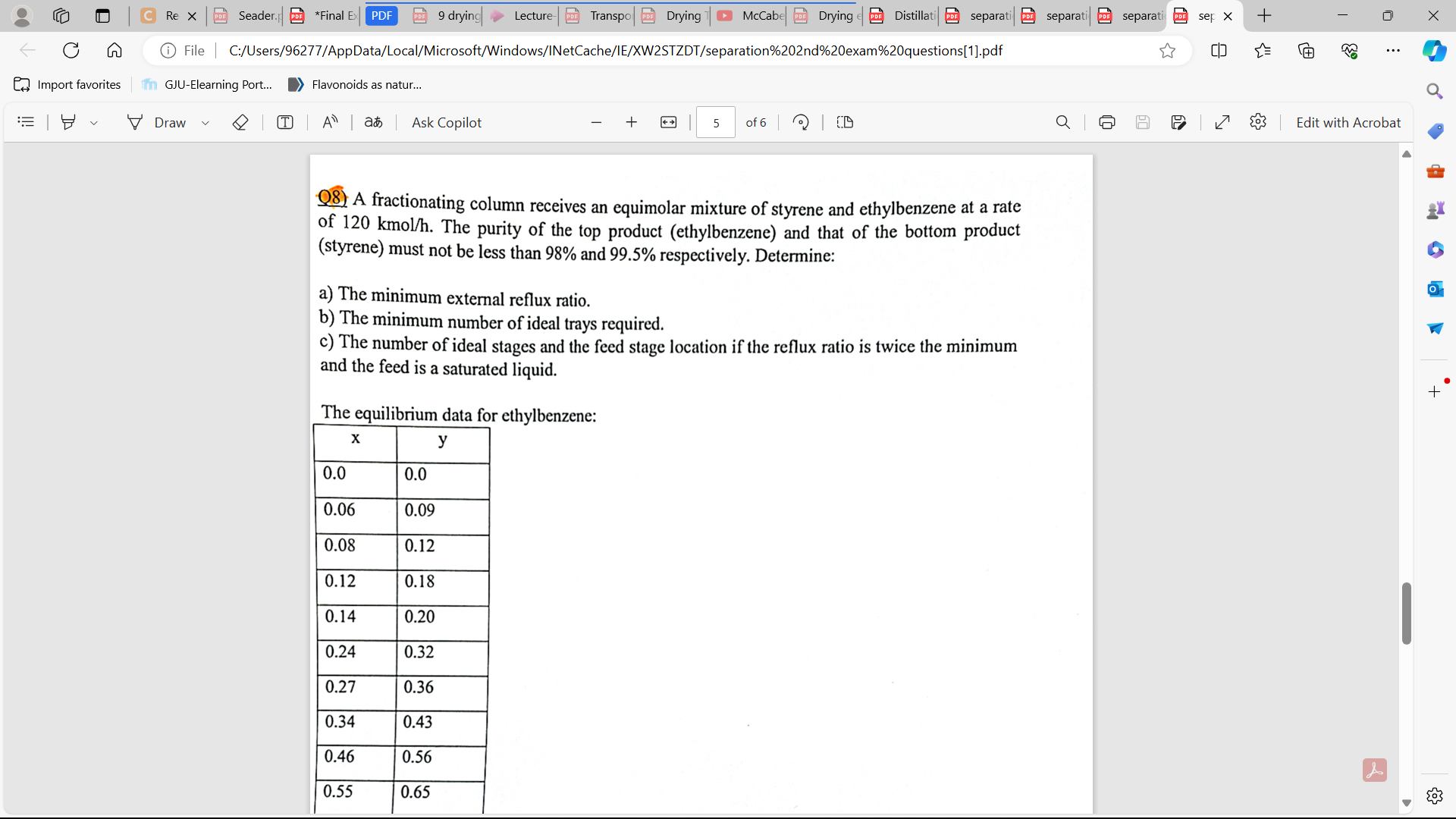Toggle fit to width zoom mode
Image resolution: width=1456 pixels, height=819 pixels.
point(669,122)
